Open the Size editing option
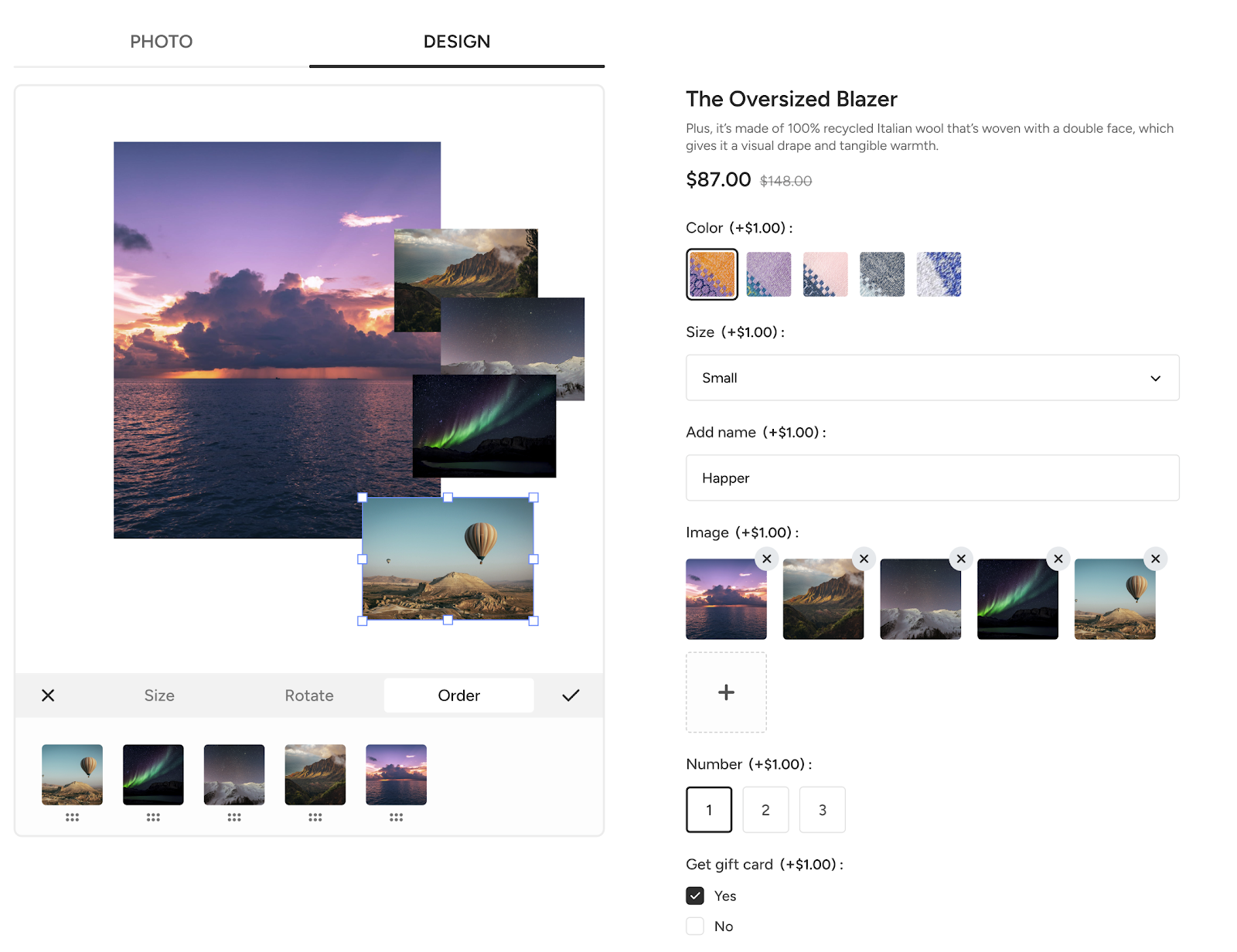 click(159, 695)
